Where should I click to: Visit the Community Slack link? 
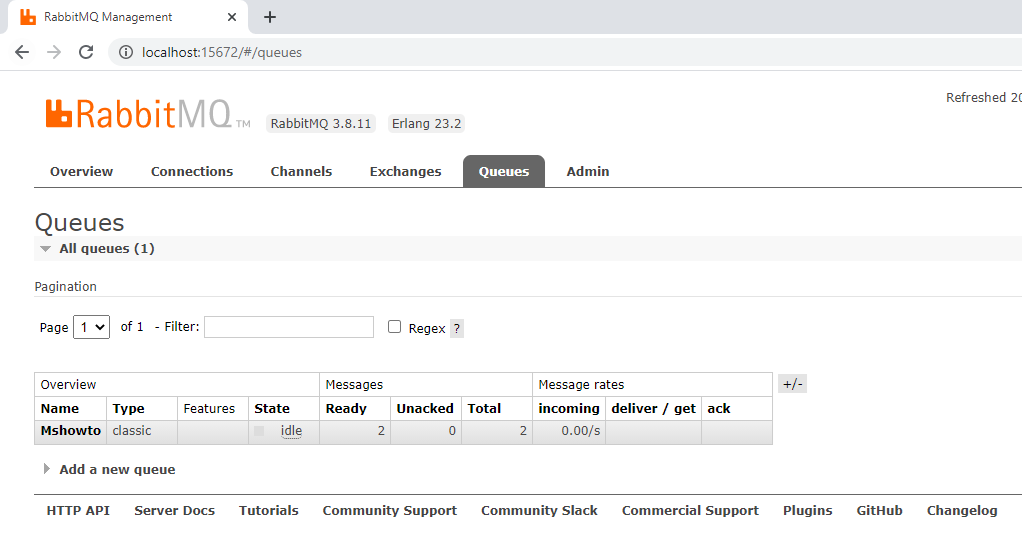[539, 511]
